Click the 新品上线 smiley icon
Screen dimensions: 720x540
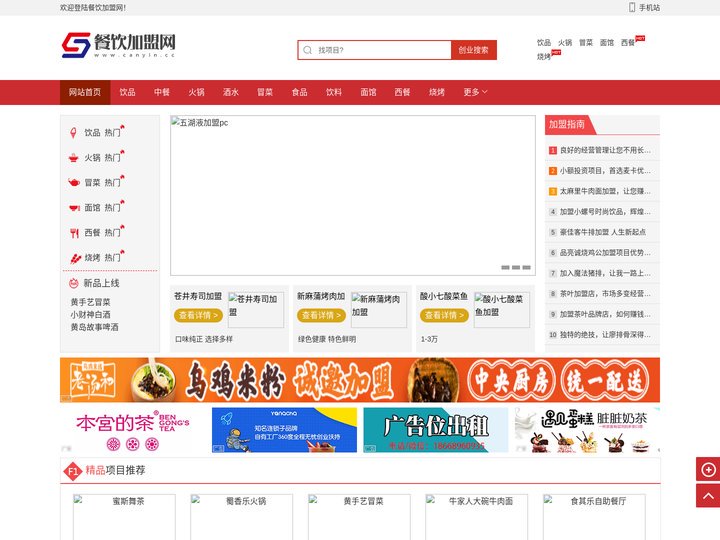click(x=73, y=283)
